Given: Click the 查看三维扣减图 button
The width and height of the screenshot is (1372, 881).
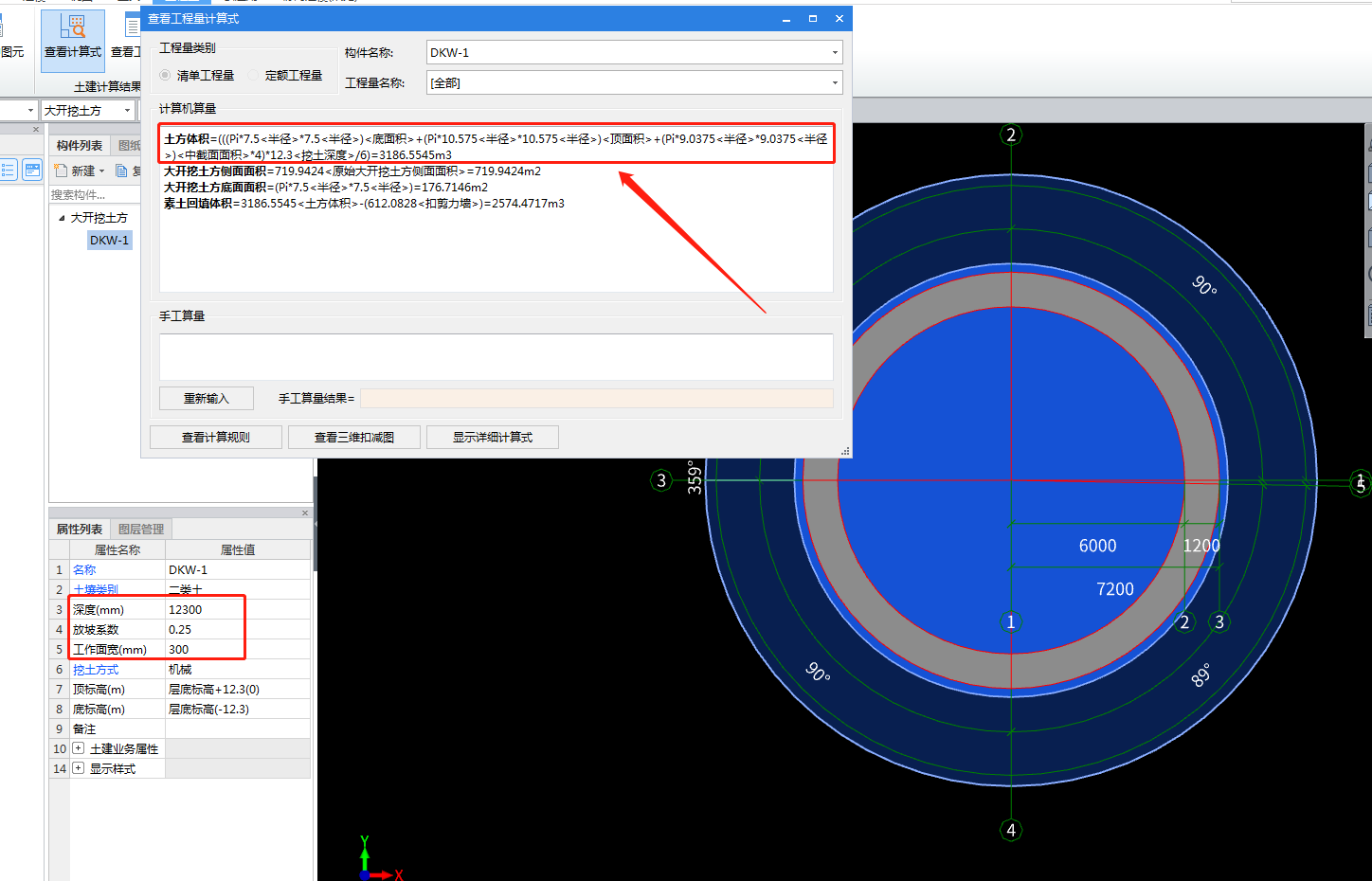Looking at the screenshot, I should coord(354,437).
